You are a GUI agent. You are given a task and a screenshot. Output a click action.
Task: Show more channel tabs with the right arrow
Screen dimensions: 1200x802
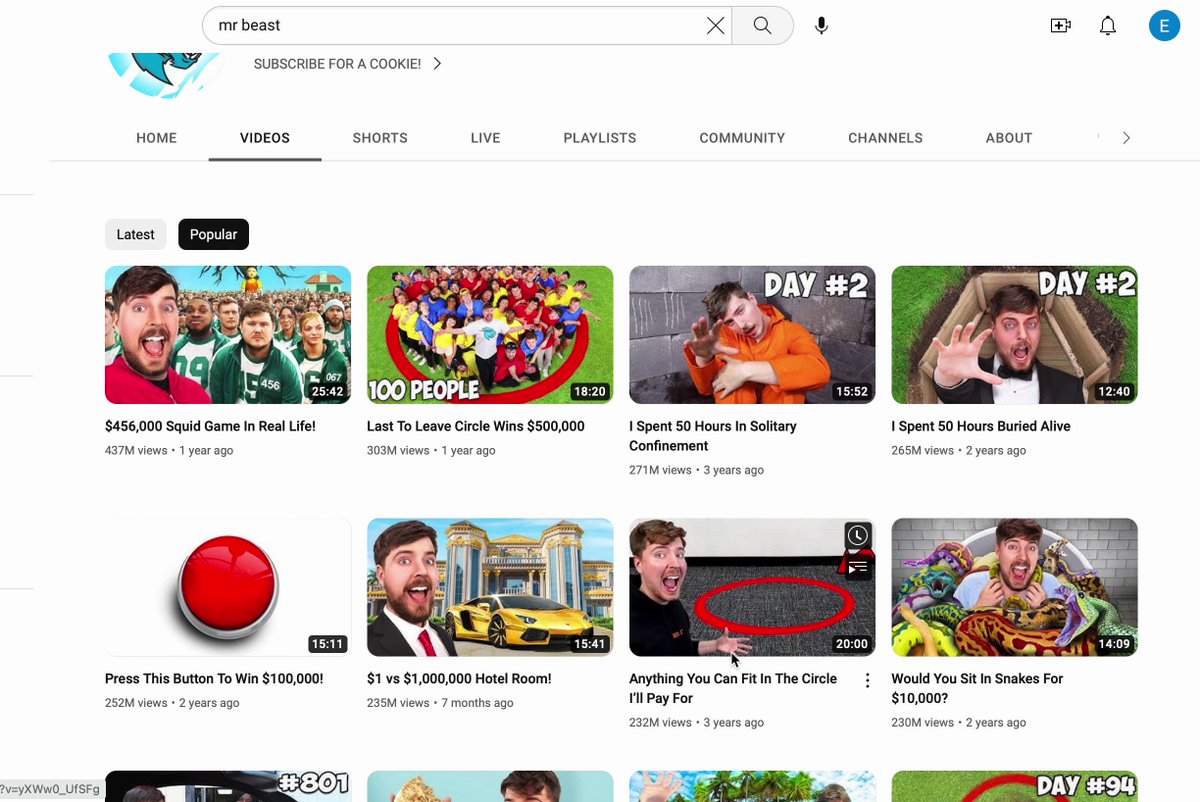[x=1126, y=138]
